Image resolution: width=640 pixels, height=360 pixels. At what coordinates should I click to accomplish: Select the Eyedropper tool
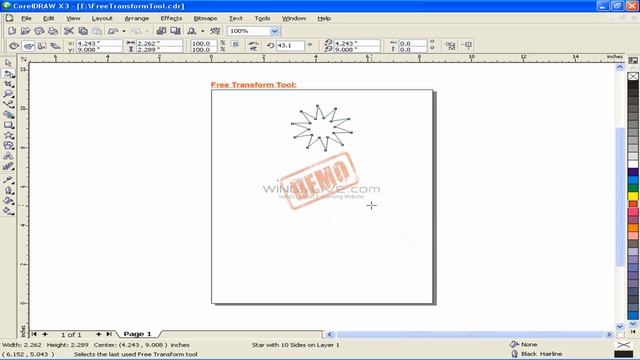8,180
